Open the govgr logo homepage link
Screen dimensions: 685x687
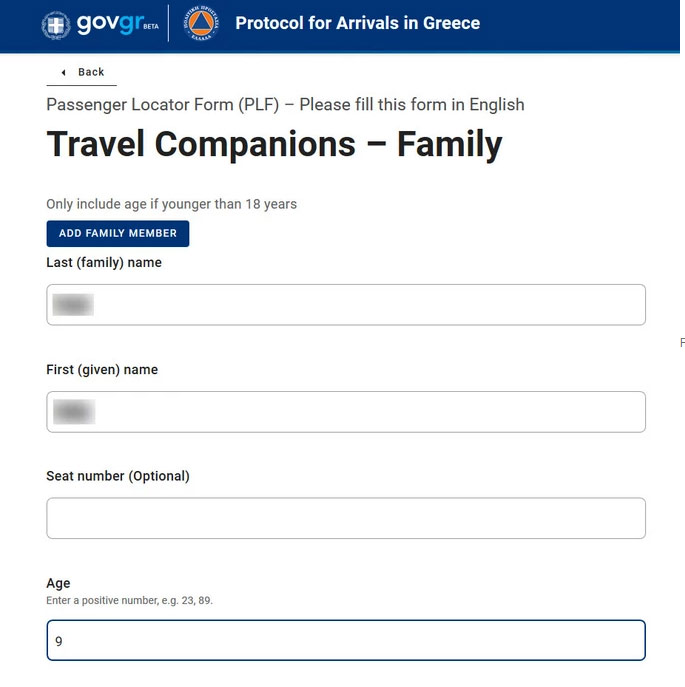click(x=110, y=23)
